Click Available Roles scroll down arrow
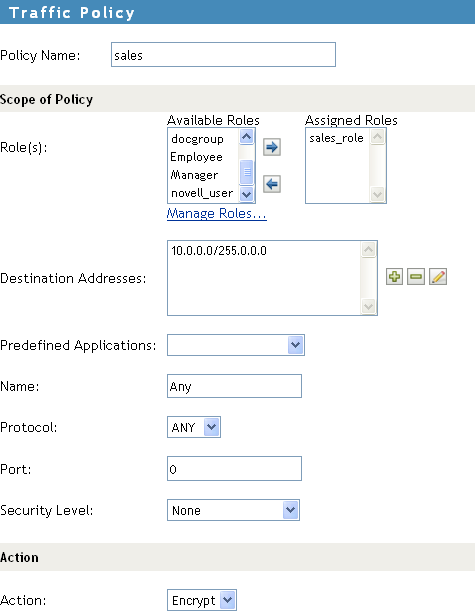The height and width of the screenshot is (611, 475). pyautogui.click(x=246, y=194)
